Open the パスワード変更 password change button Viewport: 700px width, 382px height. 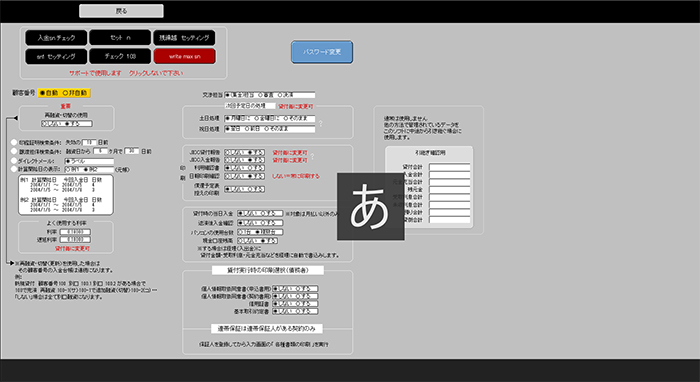tap(322, 52)
